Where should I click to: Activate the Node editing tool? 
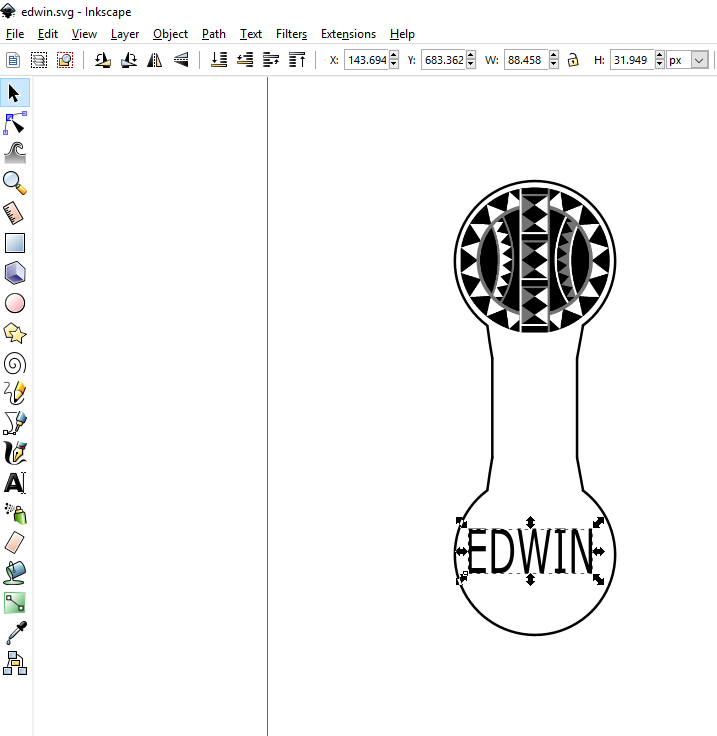(x=15, y=123)
